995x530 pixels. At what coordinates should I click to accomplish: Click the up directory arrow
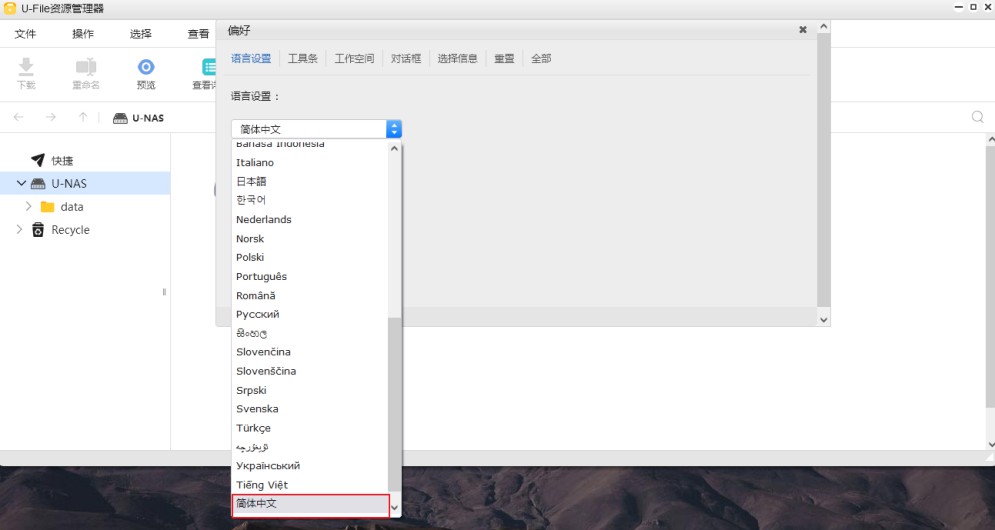83,117
